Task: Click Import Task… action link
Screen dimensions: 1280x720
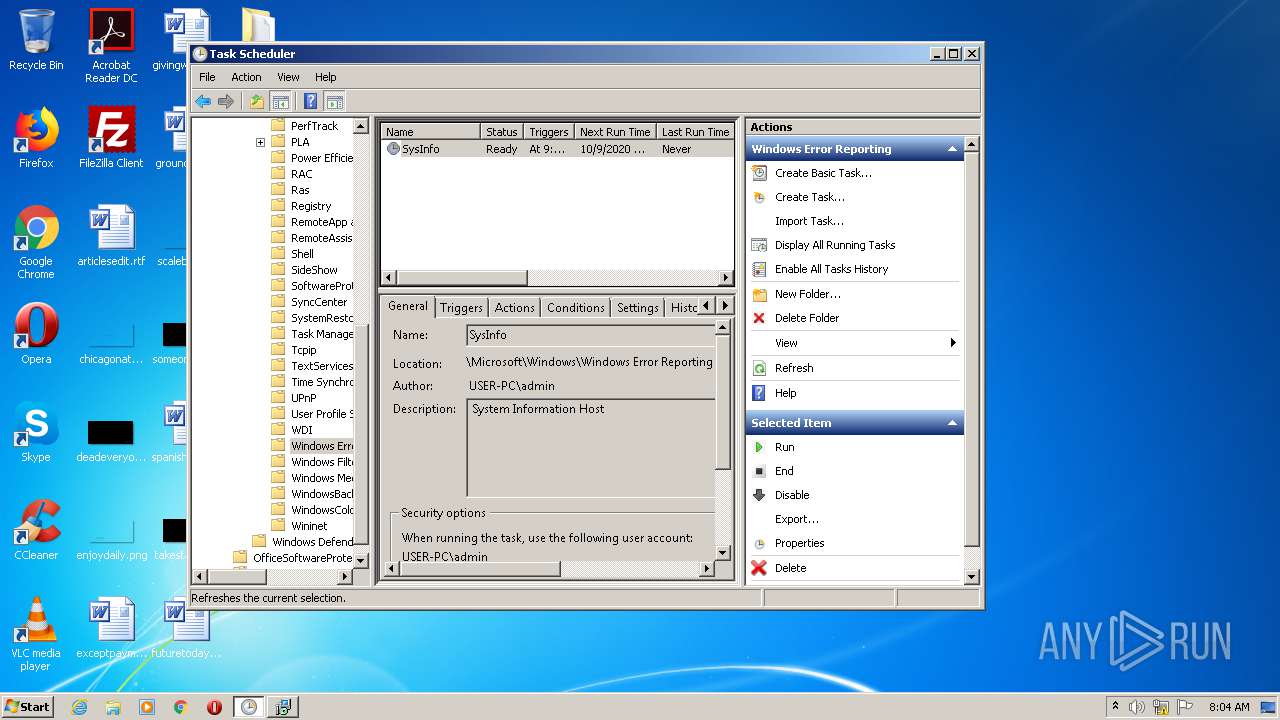Action: tap(809, 221)
